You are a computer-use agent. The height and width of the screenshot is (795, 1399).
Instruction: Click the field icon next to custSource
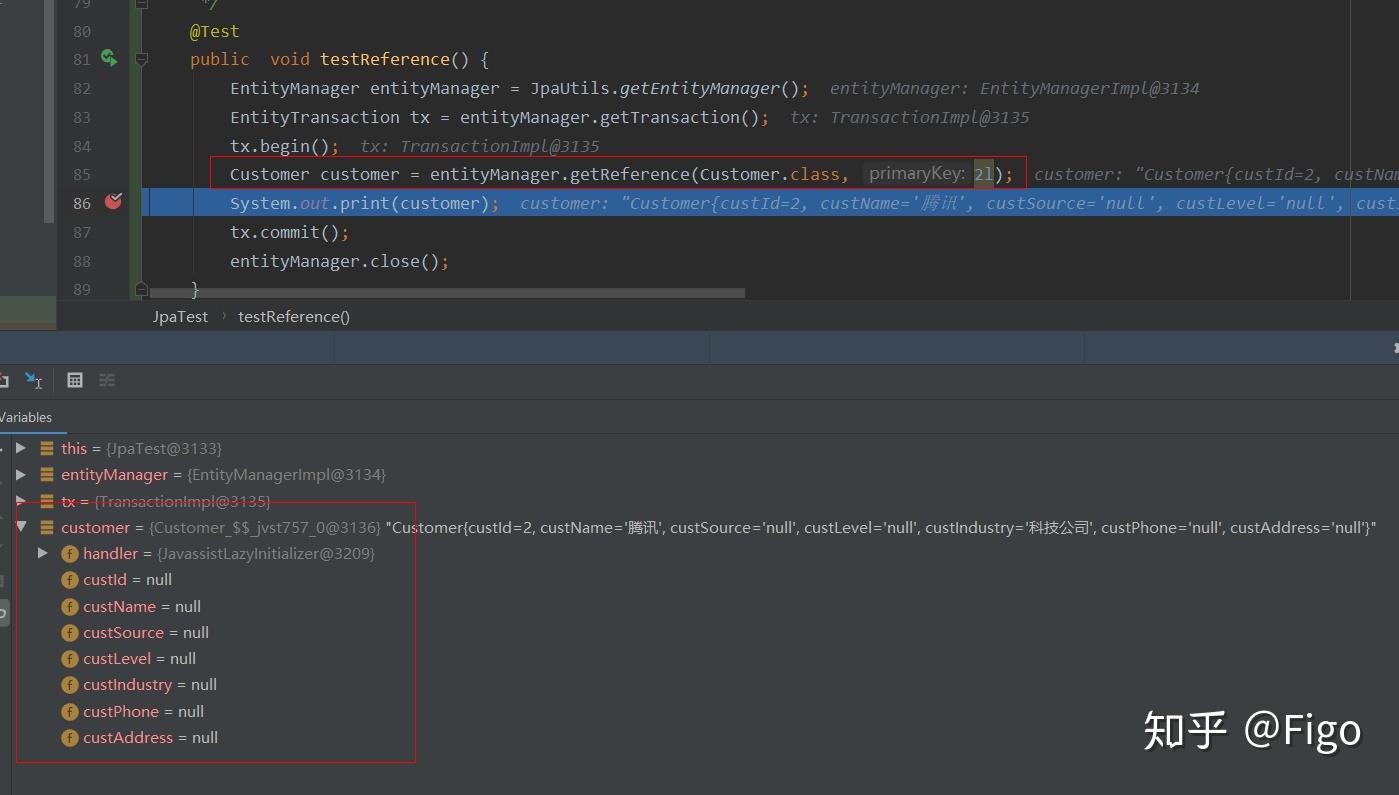(x=69, y=632)
